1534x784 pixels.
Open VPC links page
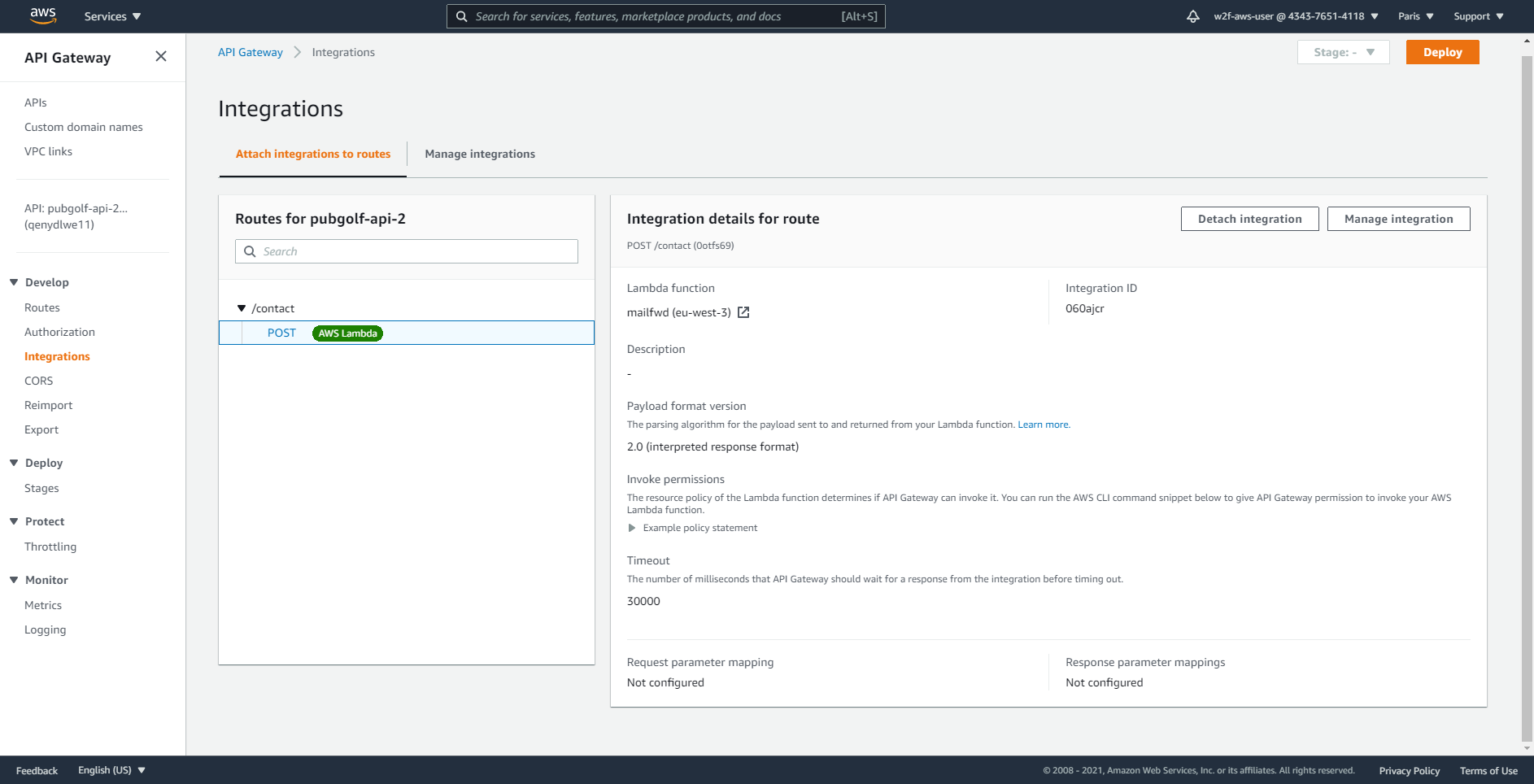[x=48, y=151]
